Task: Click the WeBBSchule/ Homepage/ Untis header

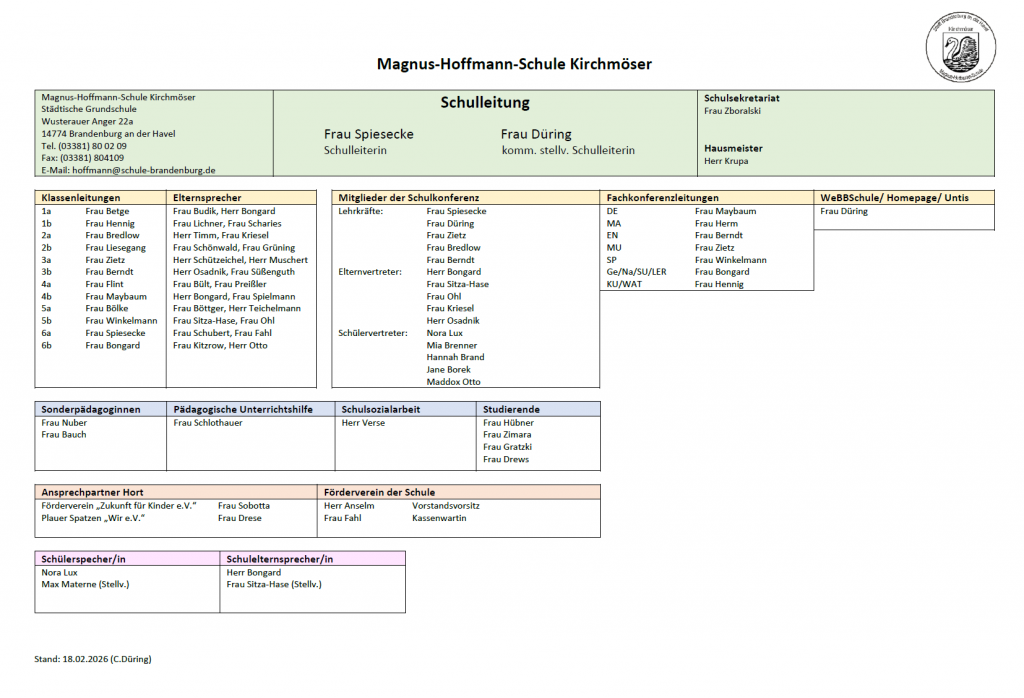Action: 894,198
